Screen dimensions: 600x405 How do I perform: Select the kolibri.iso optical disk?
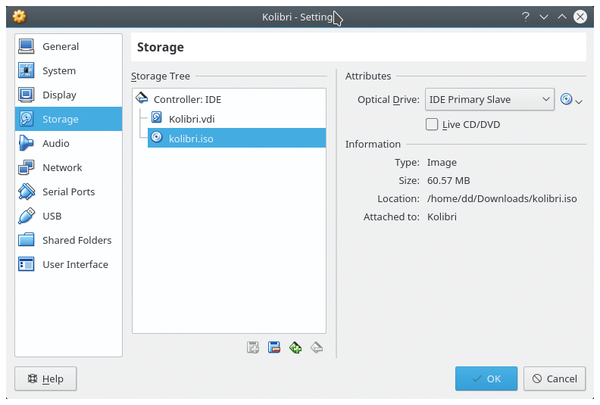pyautogui.click(x=191, y=138)
